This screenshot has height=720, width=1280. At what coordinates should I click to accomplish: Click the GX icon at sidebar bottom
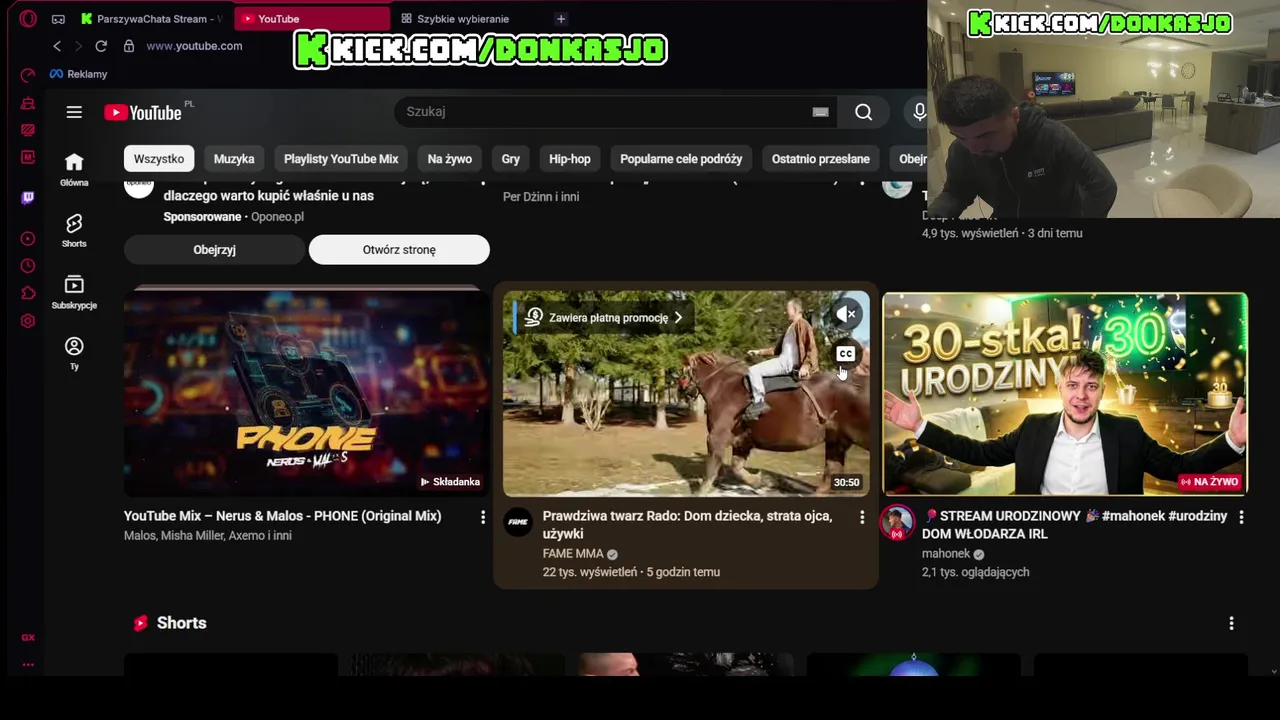pos(28,637)
